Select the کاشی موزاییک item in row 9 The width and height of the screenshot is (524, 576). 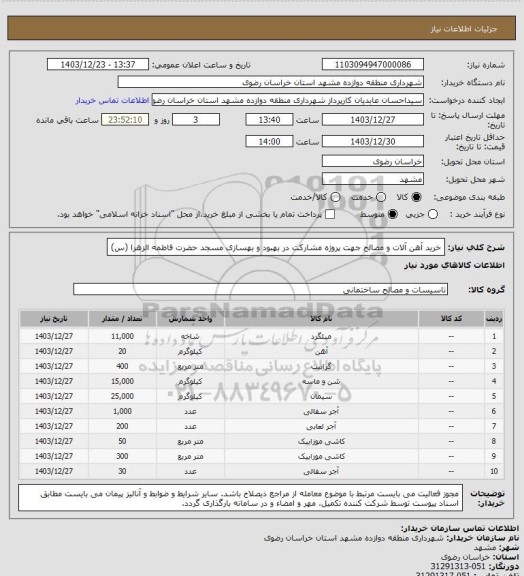point(322,457)
